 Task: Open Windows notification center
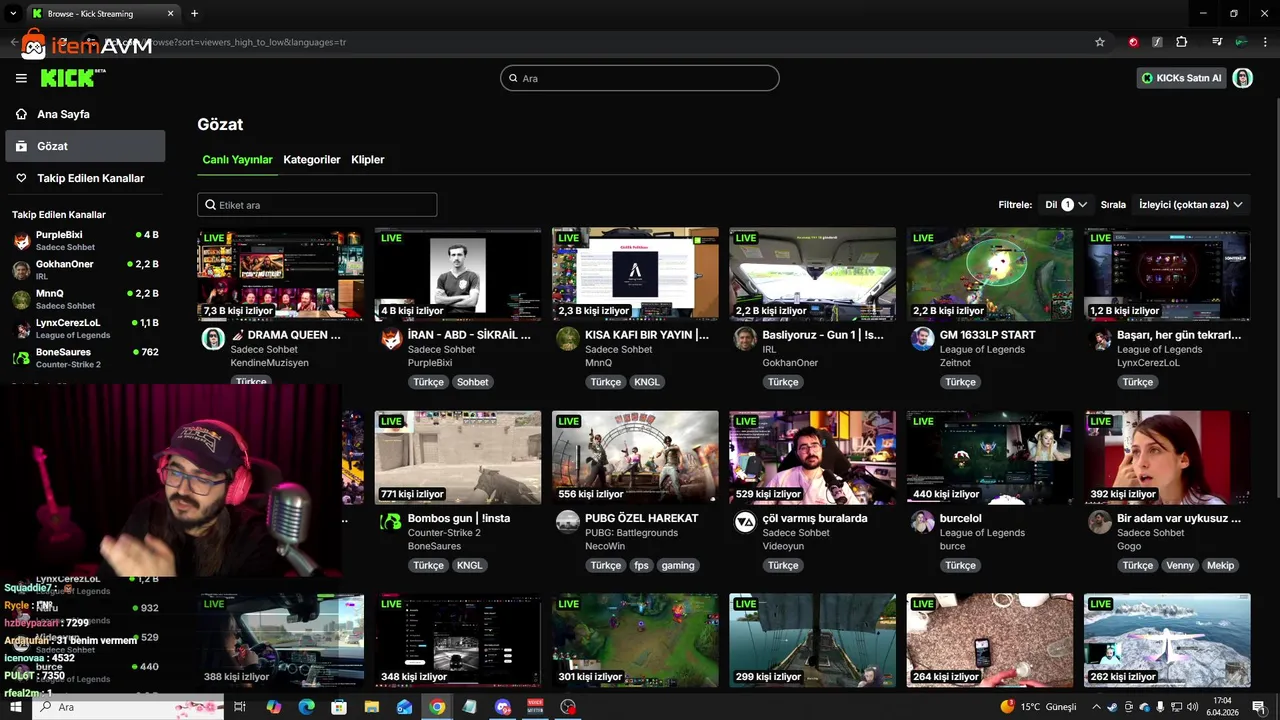pyautogui.click(x=1259, y=707)
